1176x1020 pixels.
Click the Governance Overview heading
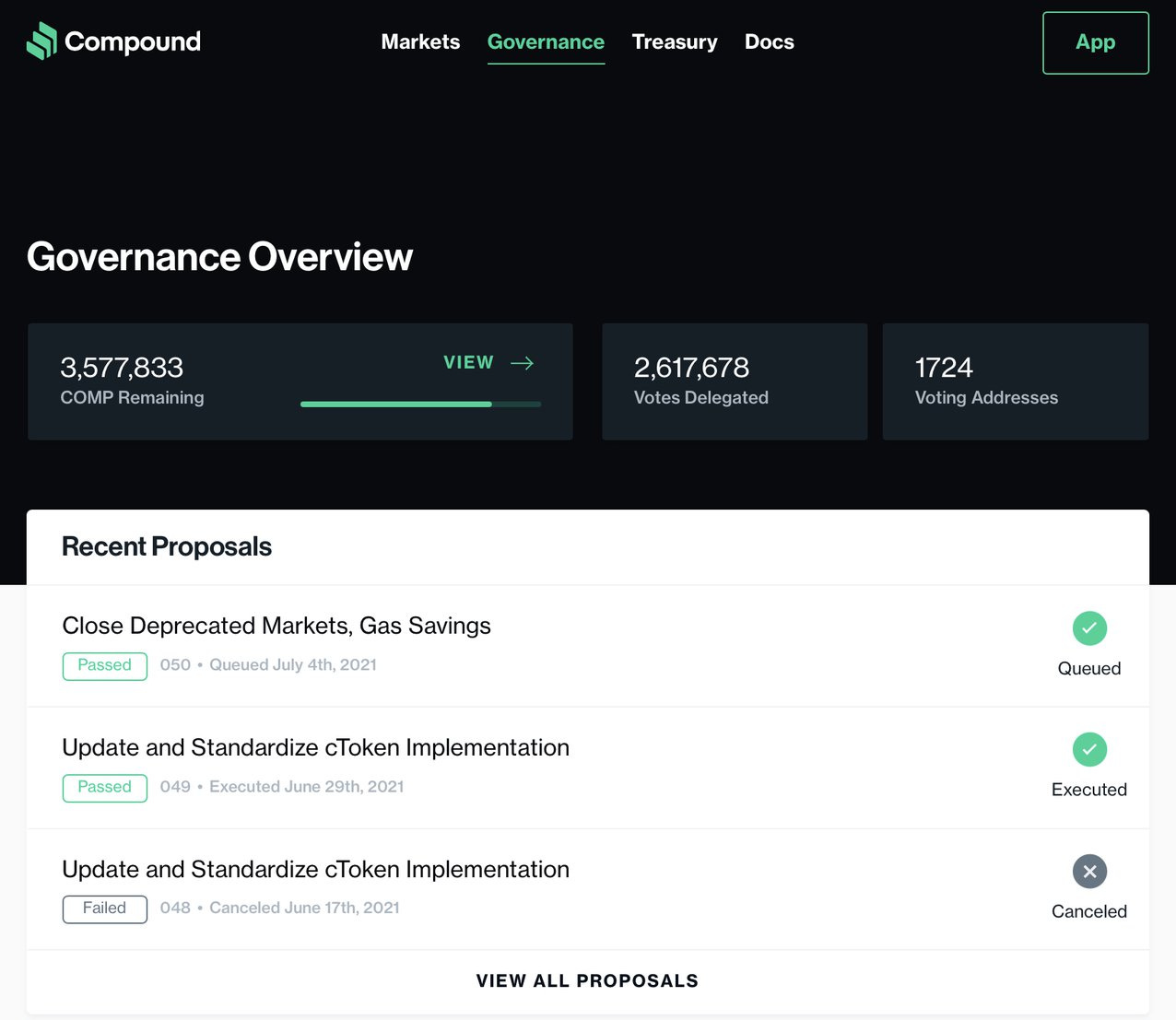pyautogui.click(x=219, y=257)
